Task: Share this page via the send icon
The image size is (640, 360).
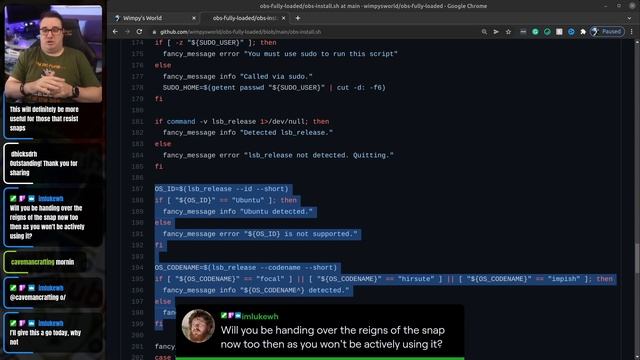Action: [496, 32]
